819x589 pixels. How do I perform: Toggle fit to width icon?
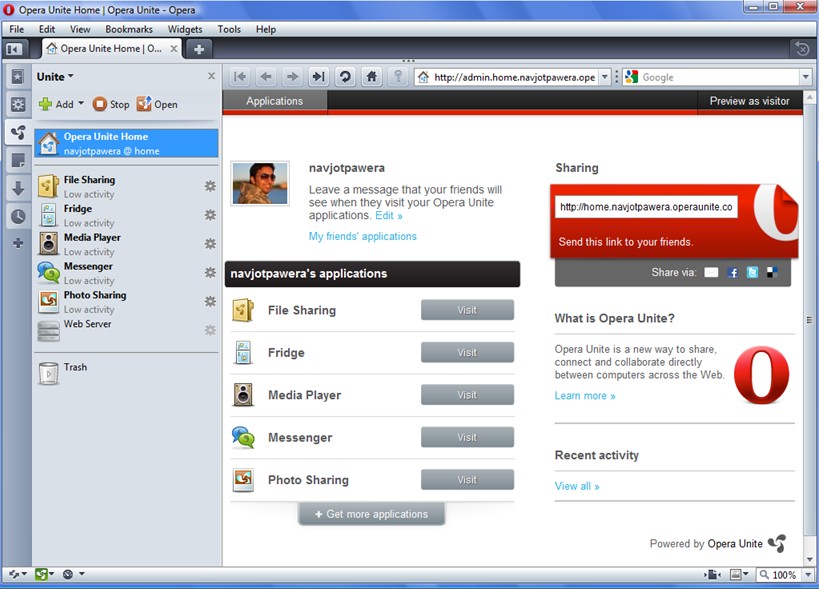click(x=712, y=574)
